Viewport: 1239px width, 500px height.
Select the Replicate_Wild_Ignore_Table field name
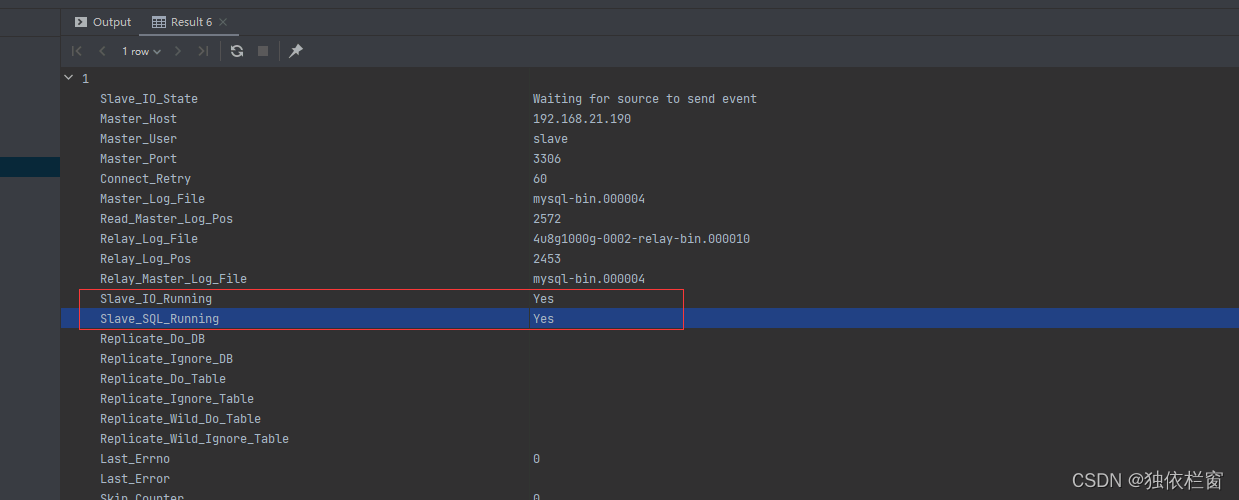194,439
